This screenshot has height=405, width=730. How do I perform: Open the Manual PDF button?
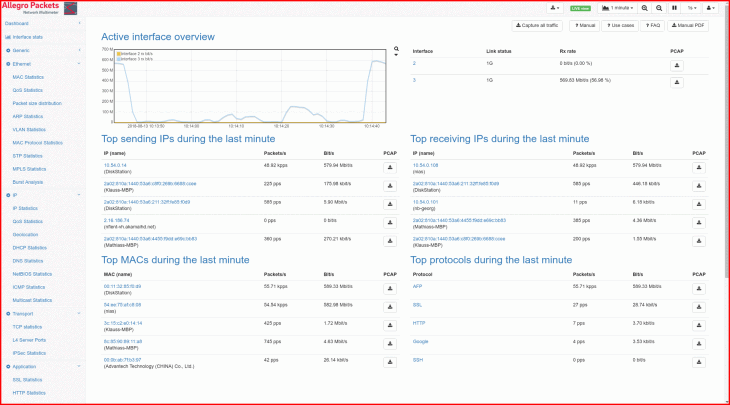(688, 25)
